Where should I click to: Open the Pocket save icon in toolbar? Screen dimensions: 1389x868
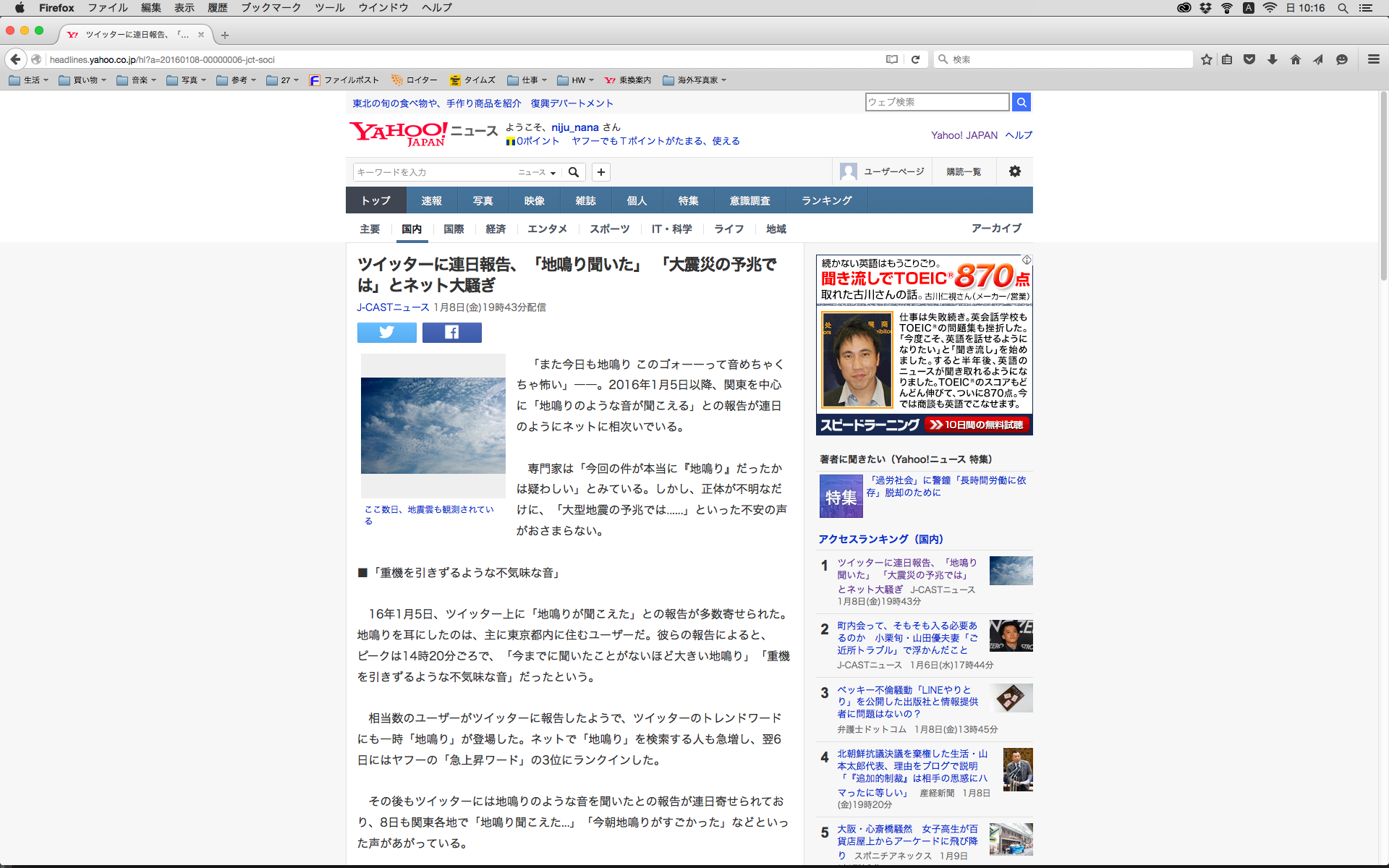(1249, 59)
